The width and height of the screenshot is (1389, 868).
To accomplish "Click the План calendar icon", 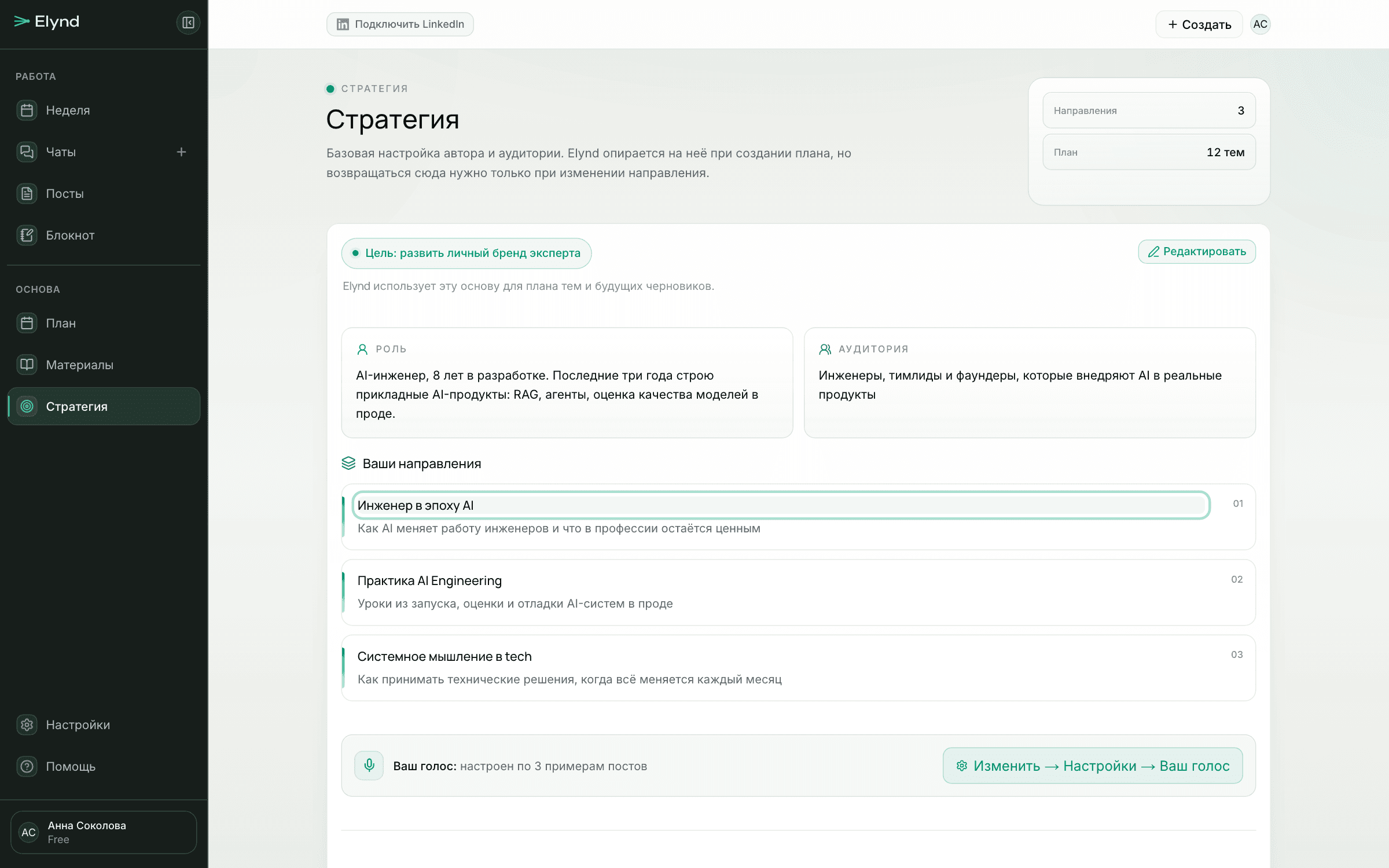I will pos(27,323).
